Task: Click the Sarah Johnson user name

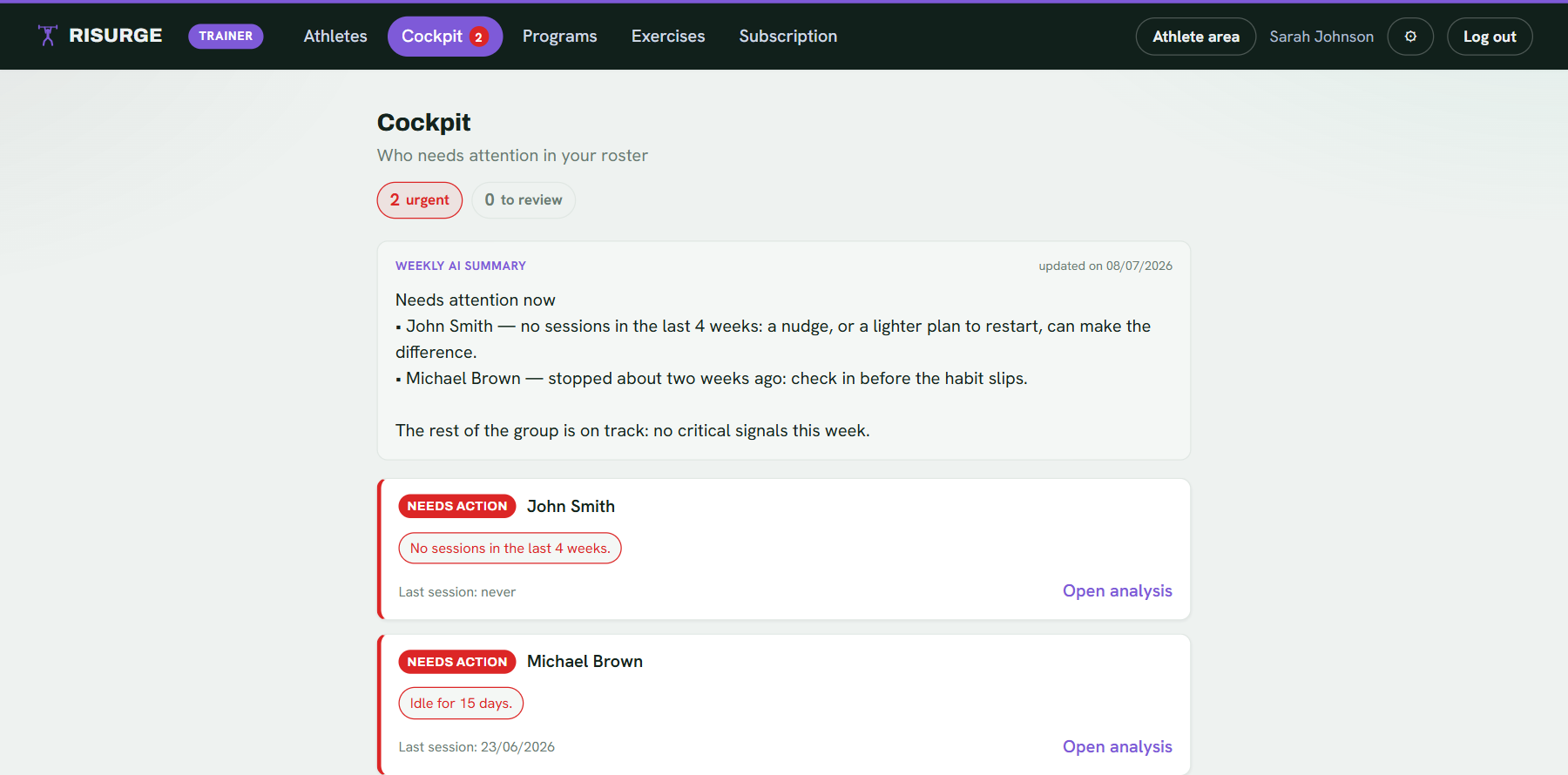Action: pos(1321,37)
